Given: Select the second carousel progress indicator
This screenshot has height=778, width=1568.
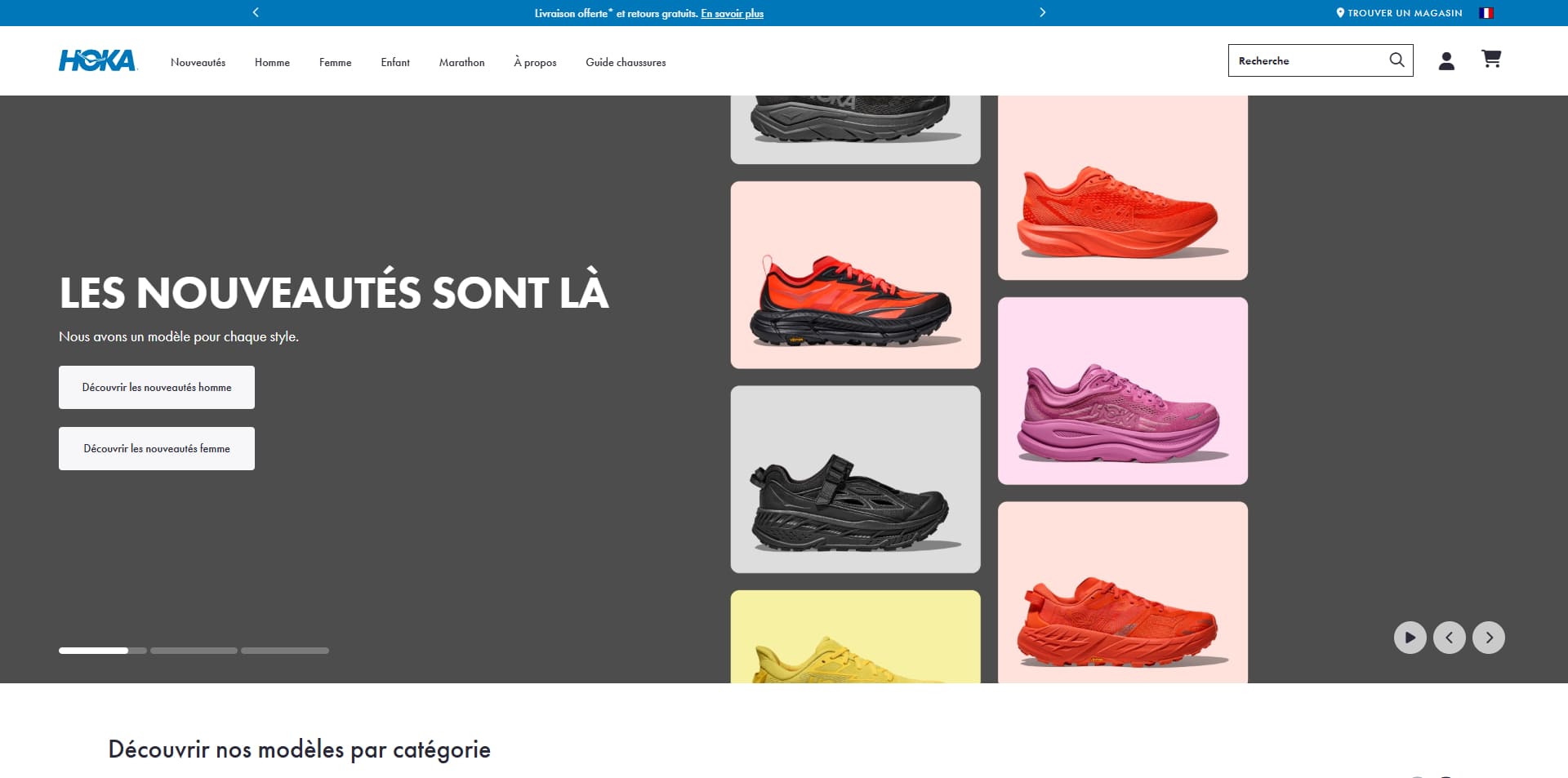Looking at the screenshot, I should tap(194, 651).
